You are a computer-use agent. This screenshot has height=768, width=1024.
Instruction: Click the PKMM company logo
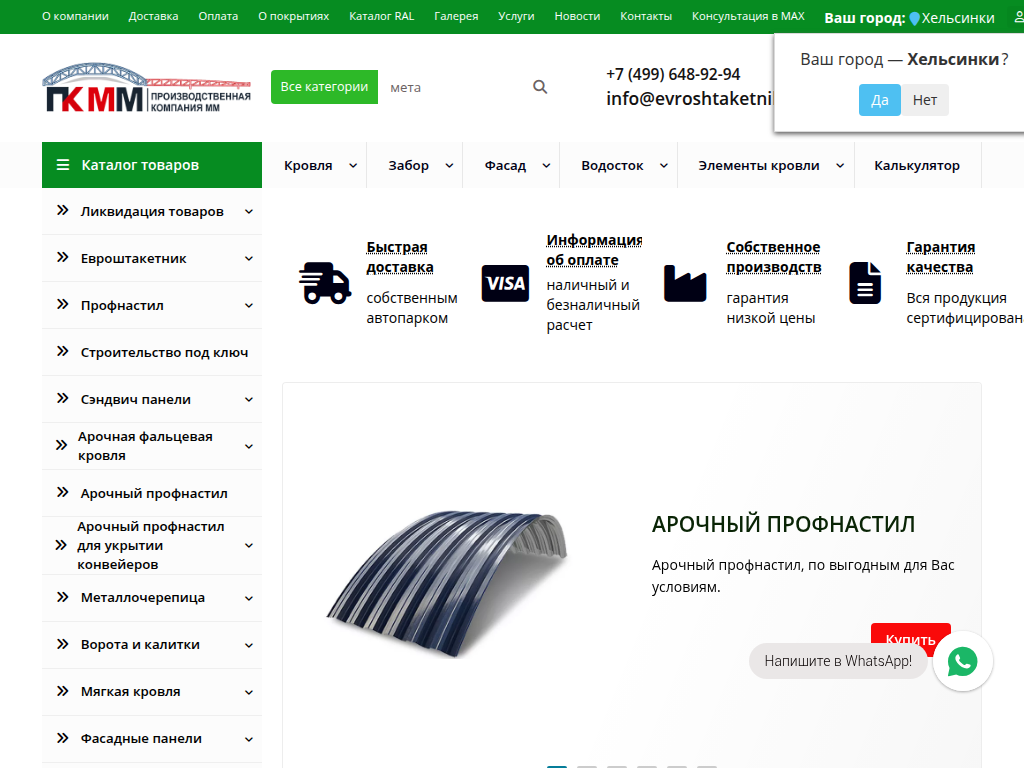pyautogui.click(x=146, y=88)
